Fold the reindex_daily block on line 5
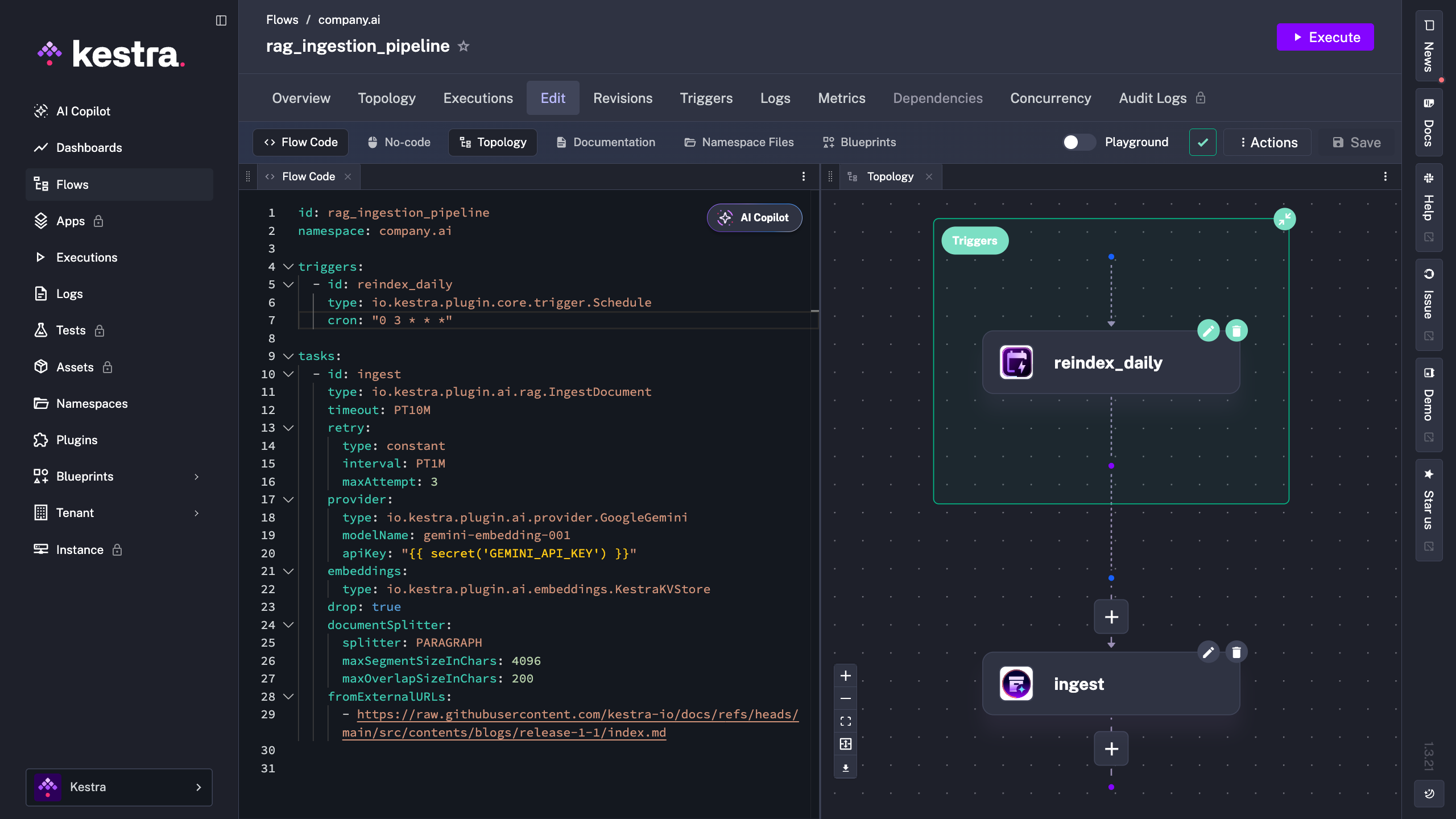The height and width of the screenshot is (819, 1456). click(x=288, y=284)
